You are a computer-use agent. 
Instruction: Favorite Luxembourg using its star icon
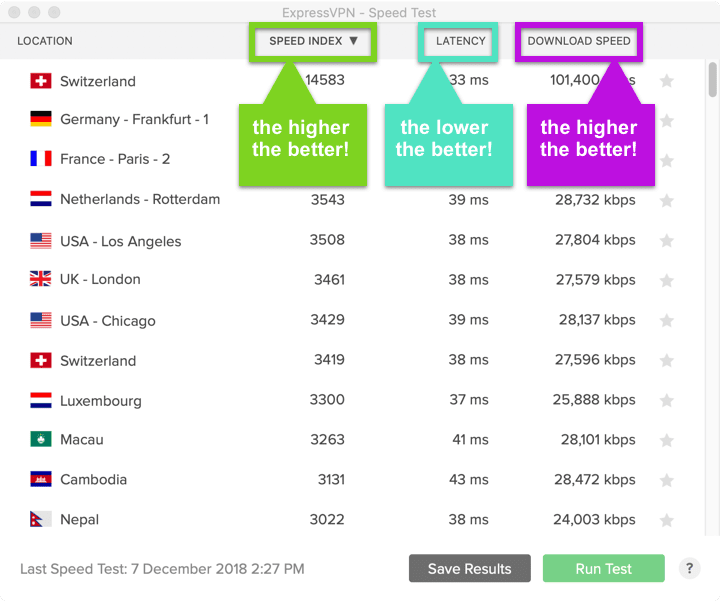(667, 401)
